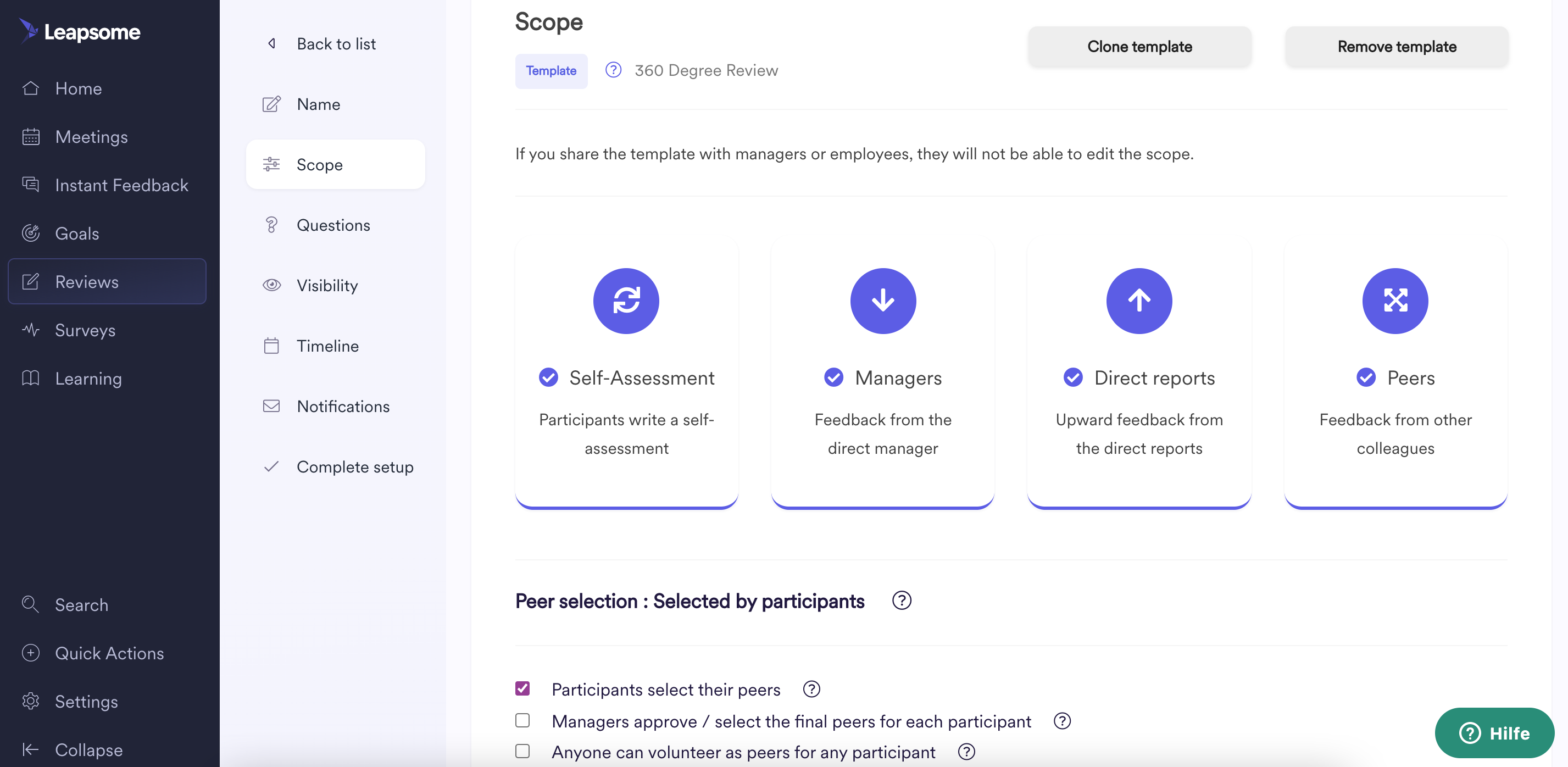The height and width of the screenshot is (767, 1568).
Task: Toggle the Managers checkmark
Action: 833,377
